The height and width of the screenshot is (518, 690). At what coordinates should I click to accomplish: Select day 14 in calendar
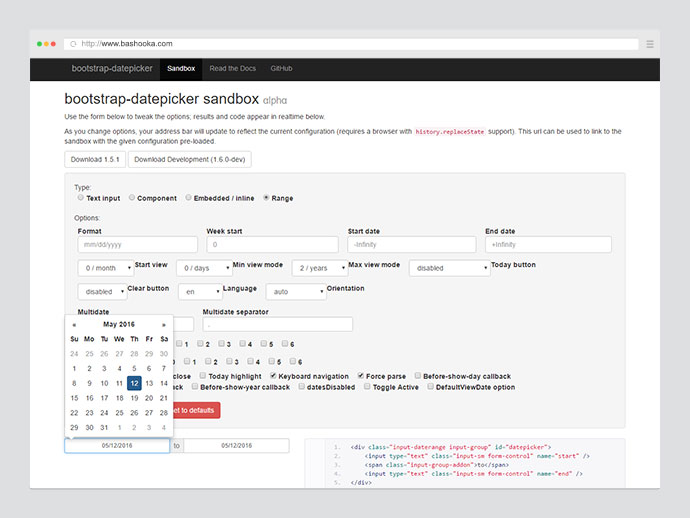164,383
